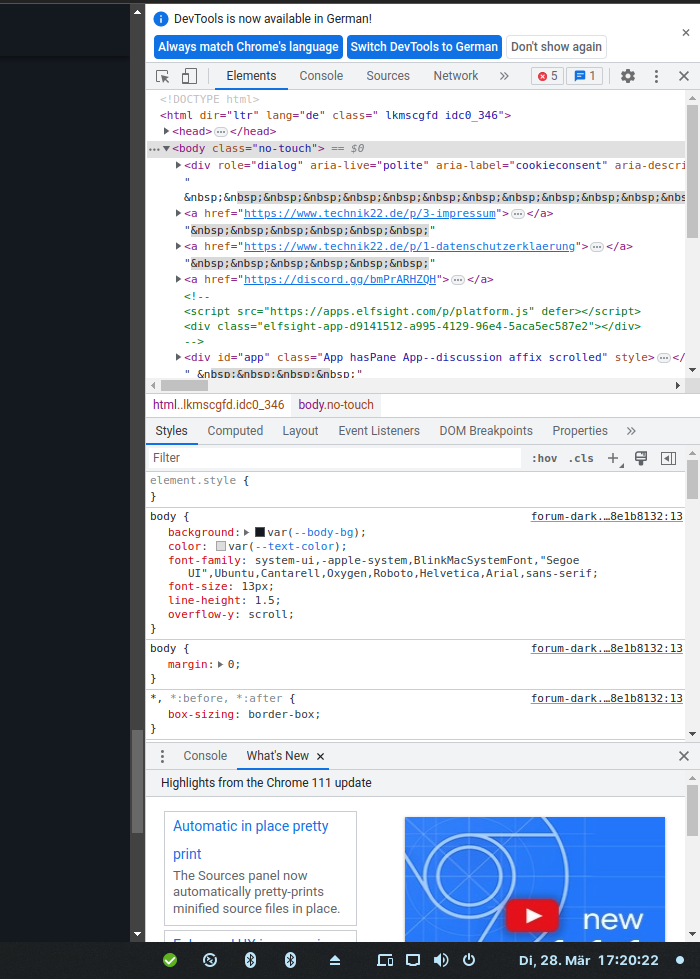Open the volume speaker tray icon

click(x=441, y=960)
